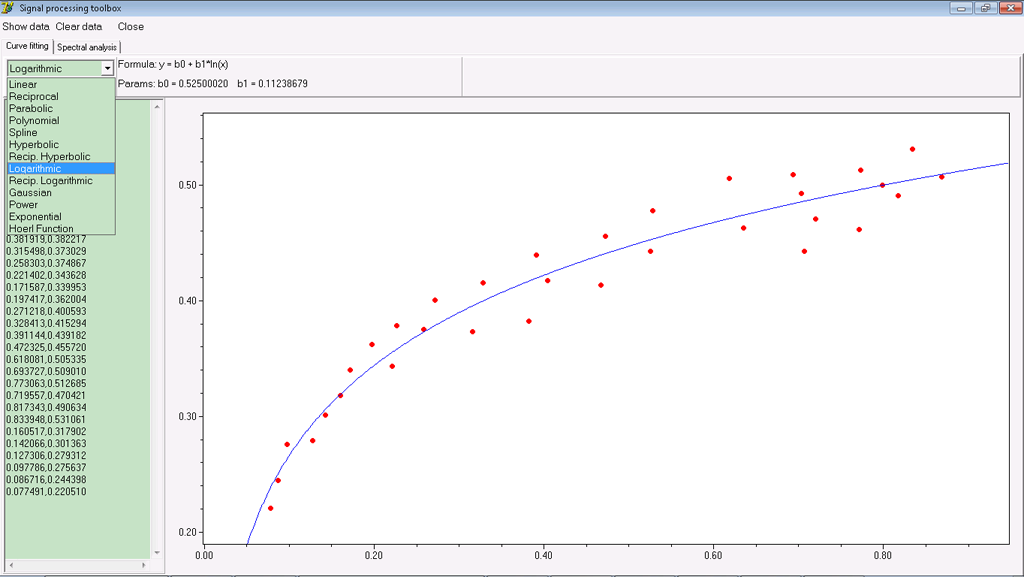Open the Show data menu
Viewport: 1024px width, 577px height.
click(26, 27)
